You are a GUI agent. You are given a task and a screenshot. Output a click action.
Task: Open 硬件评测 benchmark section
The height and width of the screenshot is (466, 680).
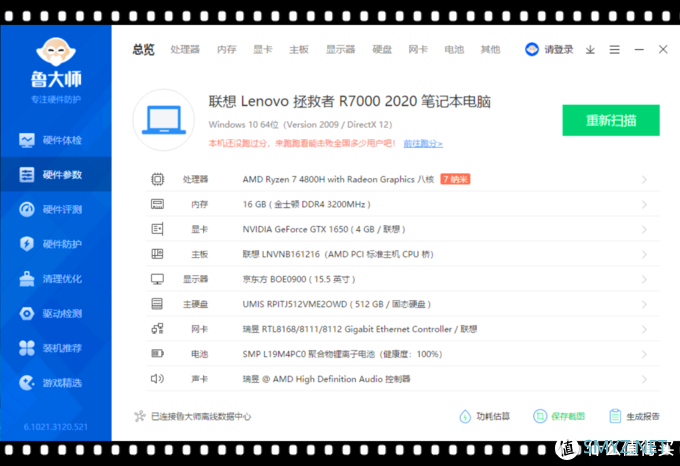tap(56, 209)
